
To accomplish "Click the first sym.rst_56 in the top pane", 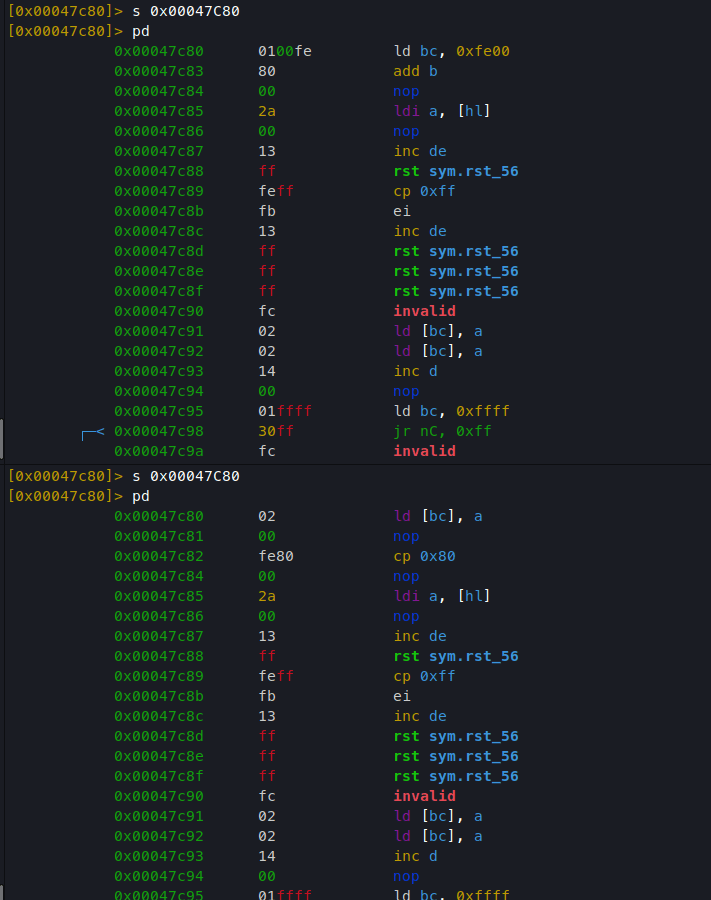I will (x=473, y=171).
